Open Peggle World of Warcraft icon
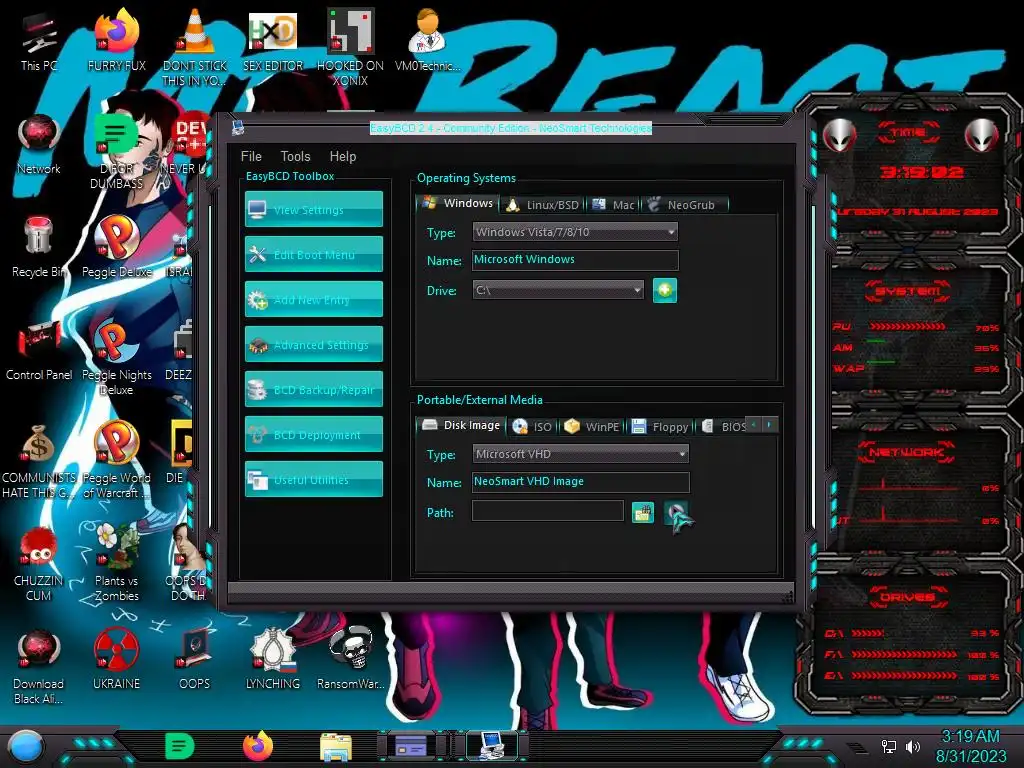Viewport: 1024px width, 768px height. (x=117, y=460)
